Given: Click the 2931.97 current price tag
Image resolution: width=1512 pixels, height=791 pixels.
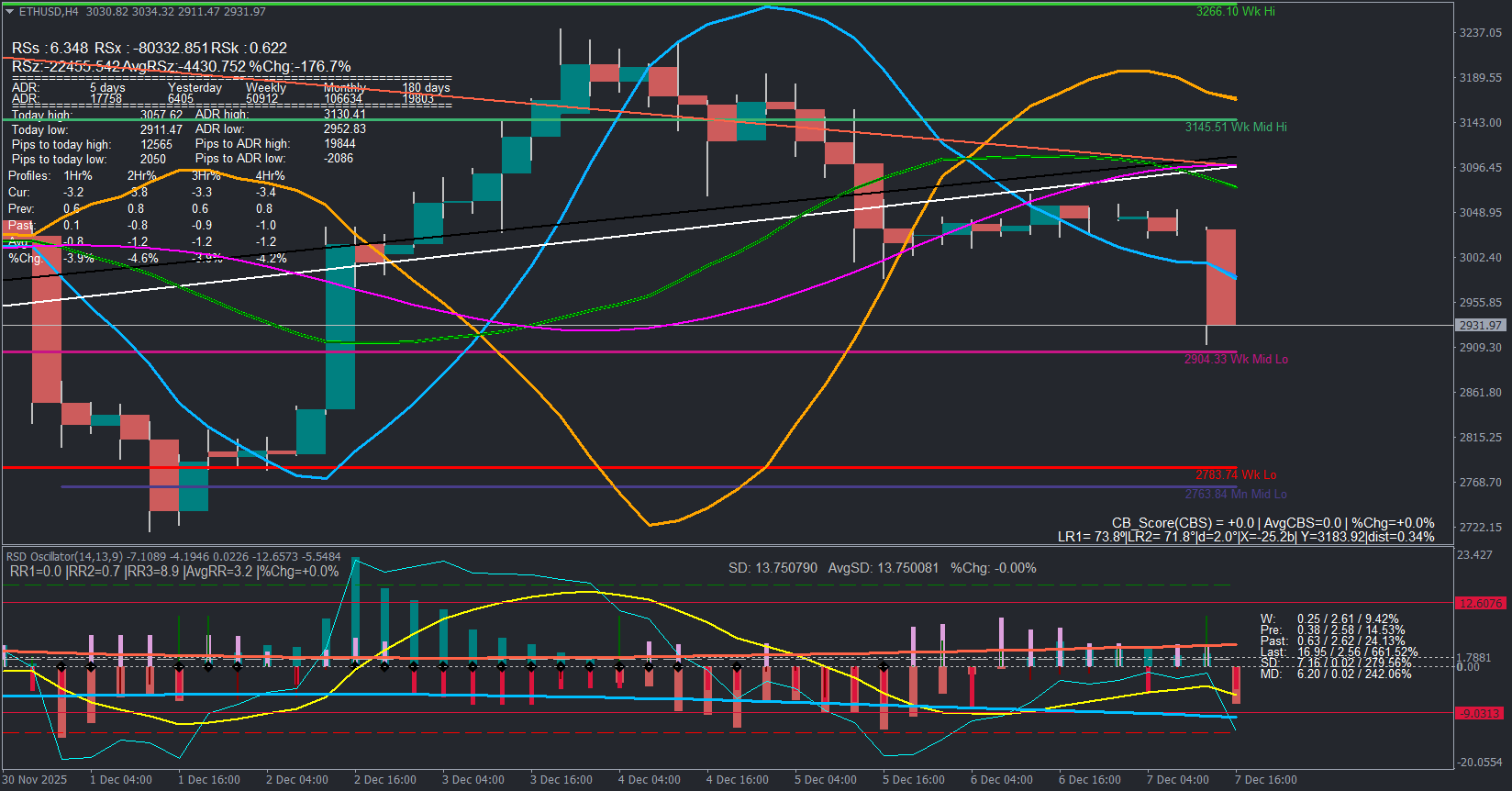Looking at the screenshot, I should [x=1481, y=326].
